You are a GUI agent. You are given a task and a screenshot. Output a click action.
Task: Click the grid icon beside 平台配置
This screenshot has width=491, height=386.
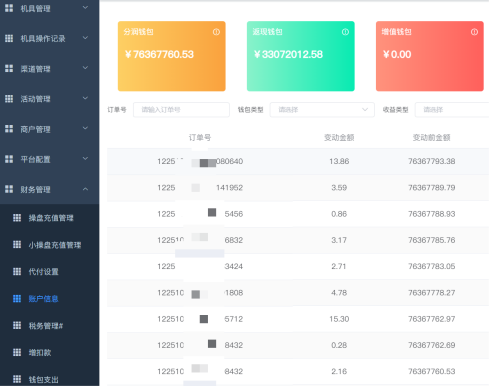(x=9, y=159)
